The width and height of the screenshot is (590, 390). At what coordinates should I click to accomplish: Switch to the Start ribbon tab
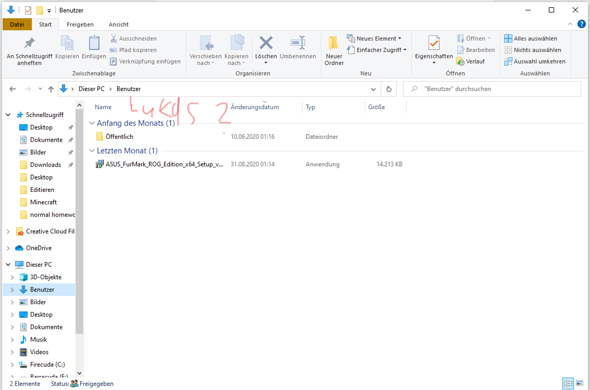coord(45,24)
